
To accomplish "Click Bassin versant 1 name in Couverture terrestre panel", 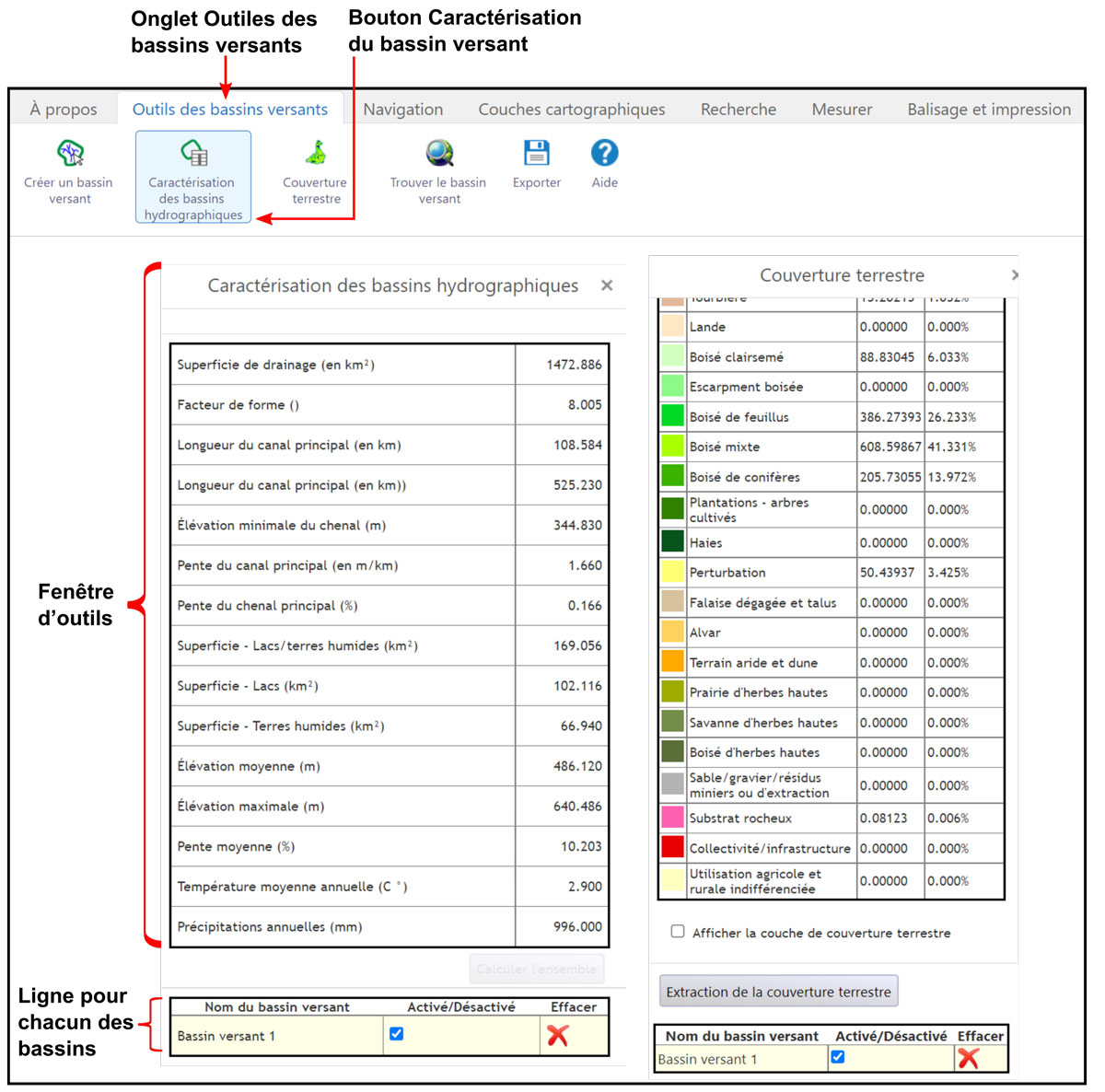I will pyautogui.click(x=707, y=1059).
